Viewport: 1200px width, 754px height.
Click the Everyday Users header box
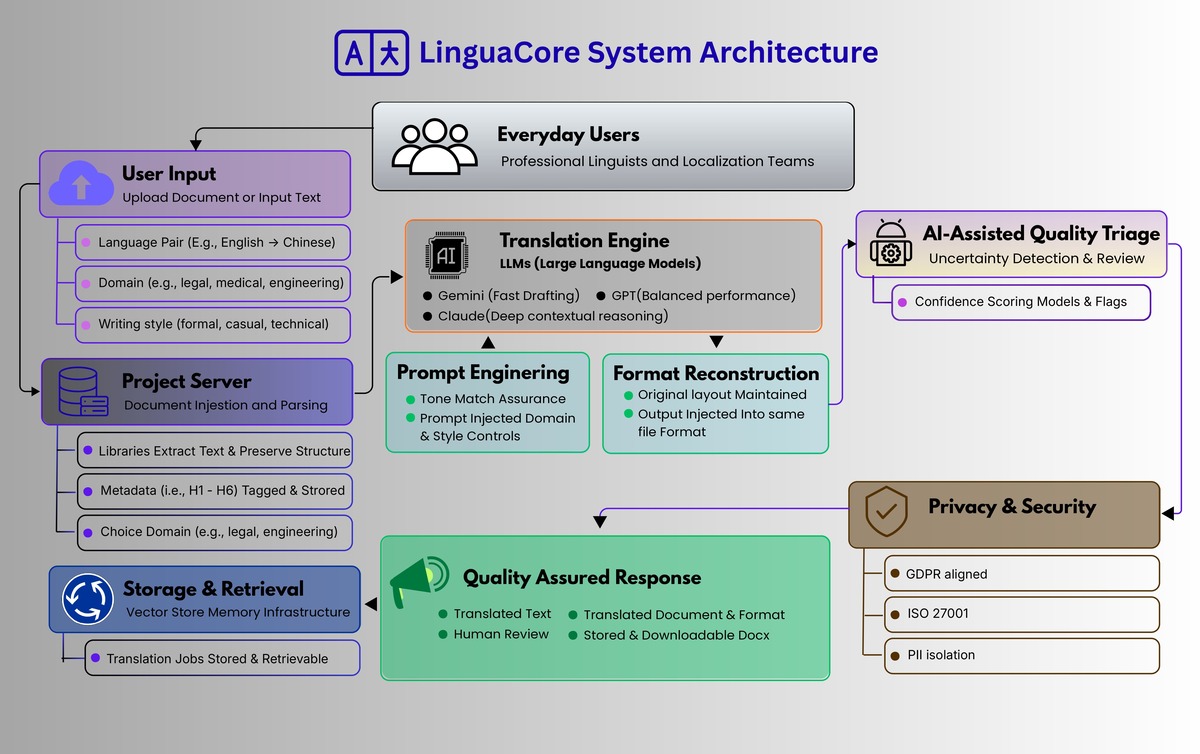pos(613,146)
